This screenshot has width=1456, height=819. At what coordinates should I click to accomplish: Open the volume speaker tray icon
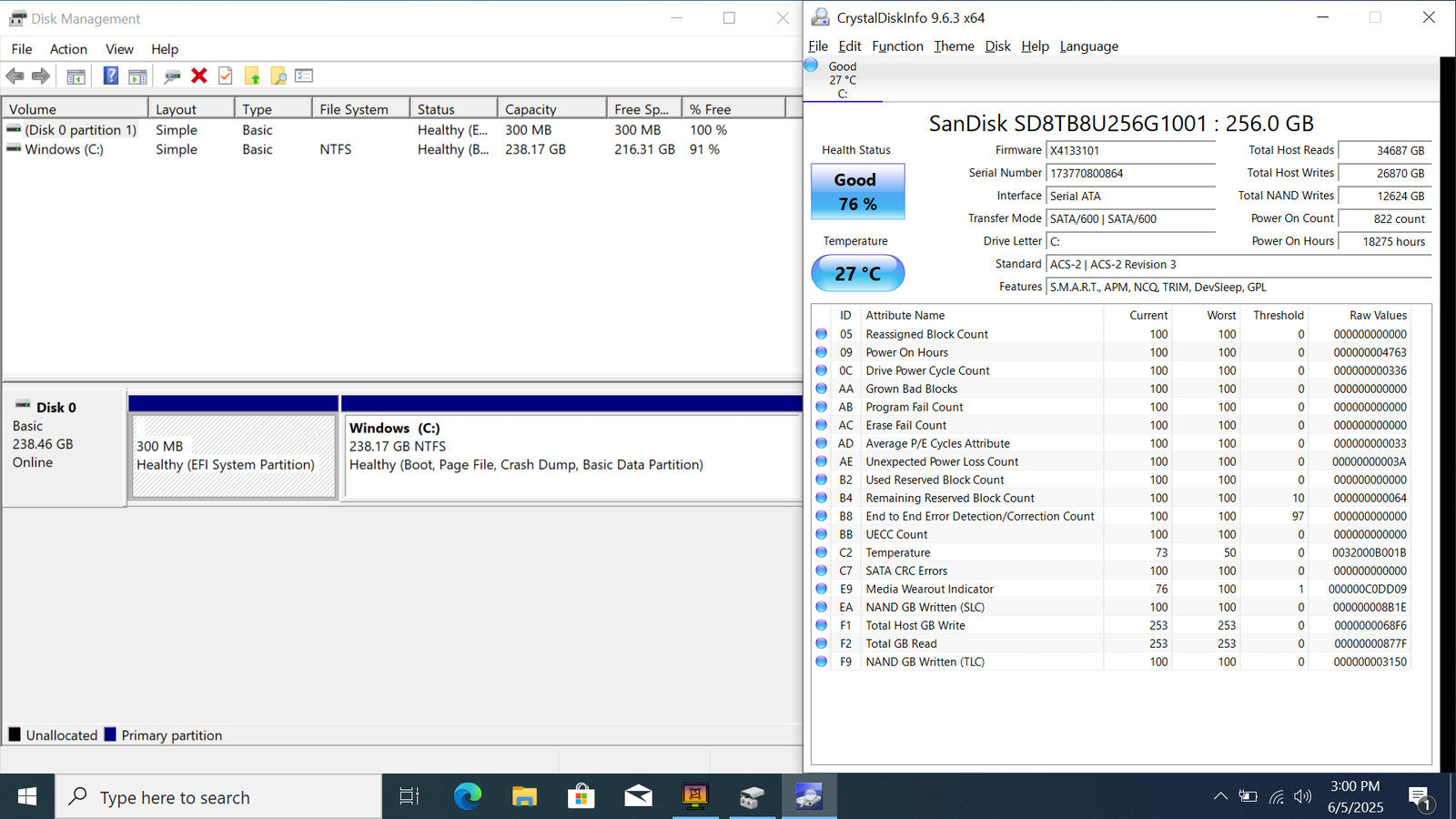coord(1303,797)
